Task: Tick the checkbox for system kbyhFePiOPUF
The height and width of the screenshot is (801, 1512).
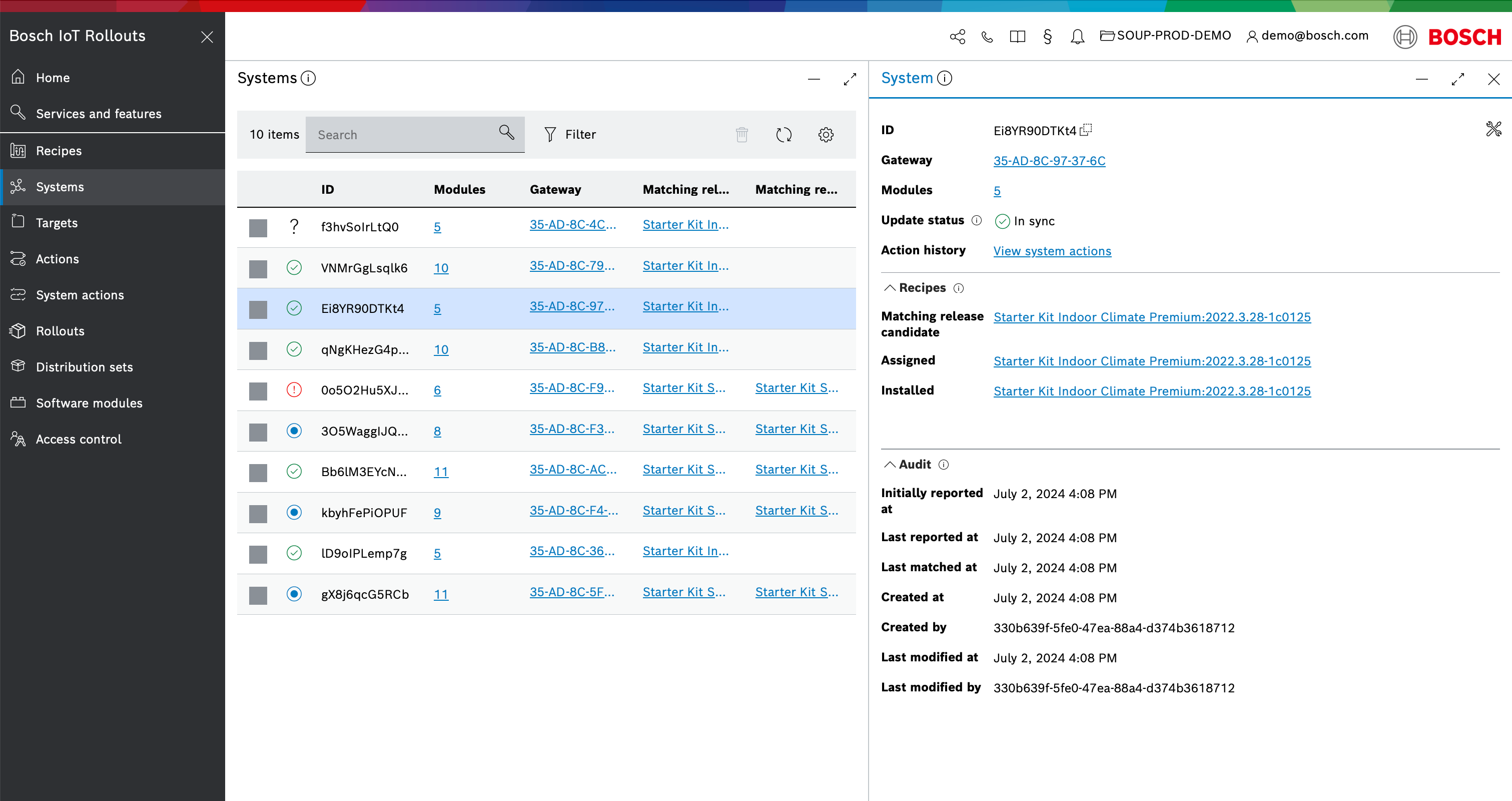Action: 258,513
